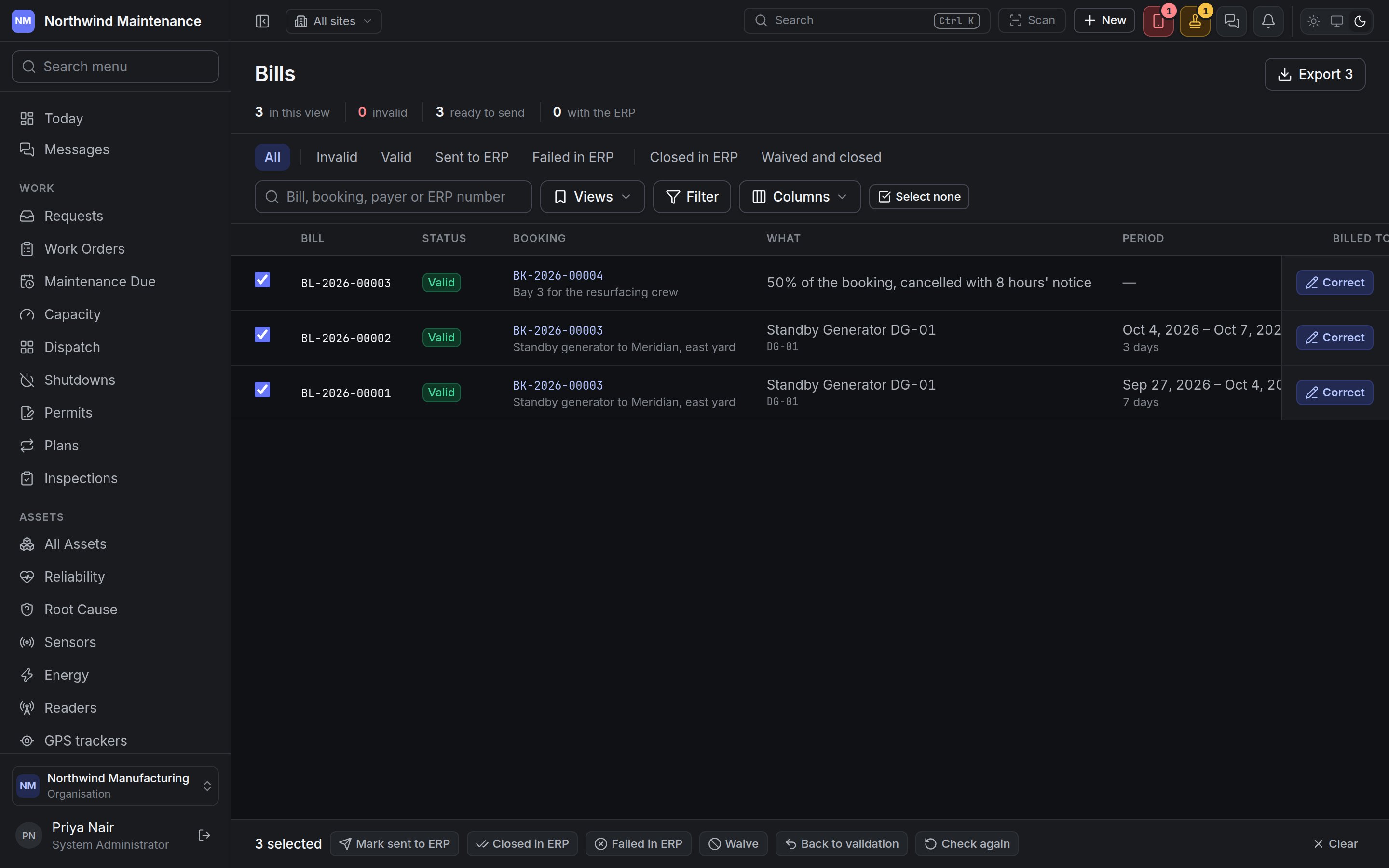1389x868 pixels.
Task: Clear selection with Clear button
Action: coord(1335,844)
